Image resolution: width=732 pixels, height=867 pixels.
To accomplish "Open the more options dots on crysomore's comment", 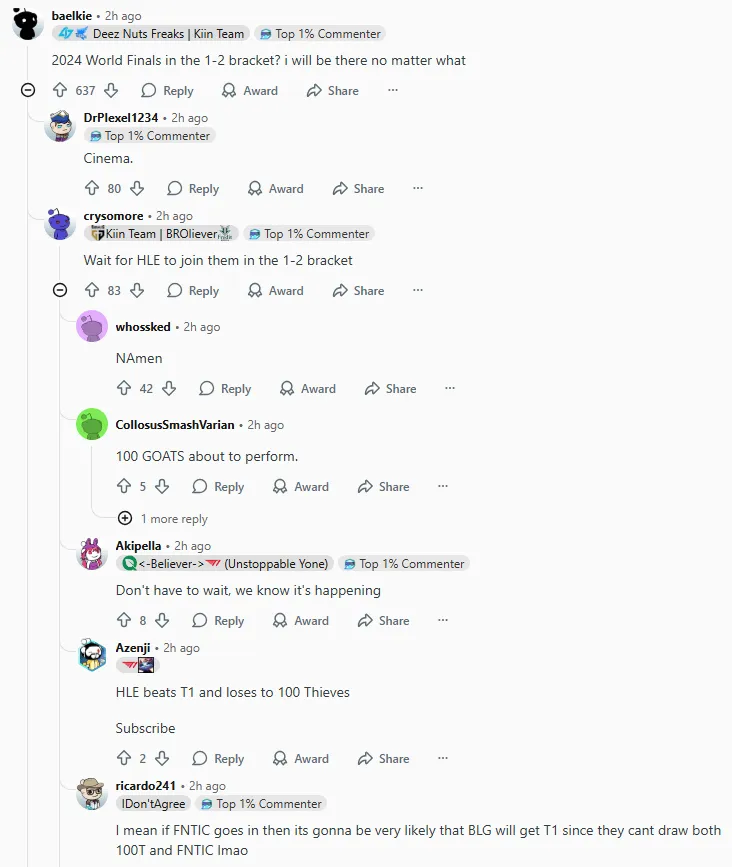I will click(x=418, y=290).
